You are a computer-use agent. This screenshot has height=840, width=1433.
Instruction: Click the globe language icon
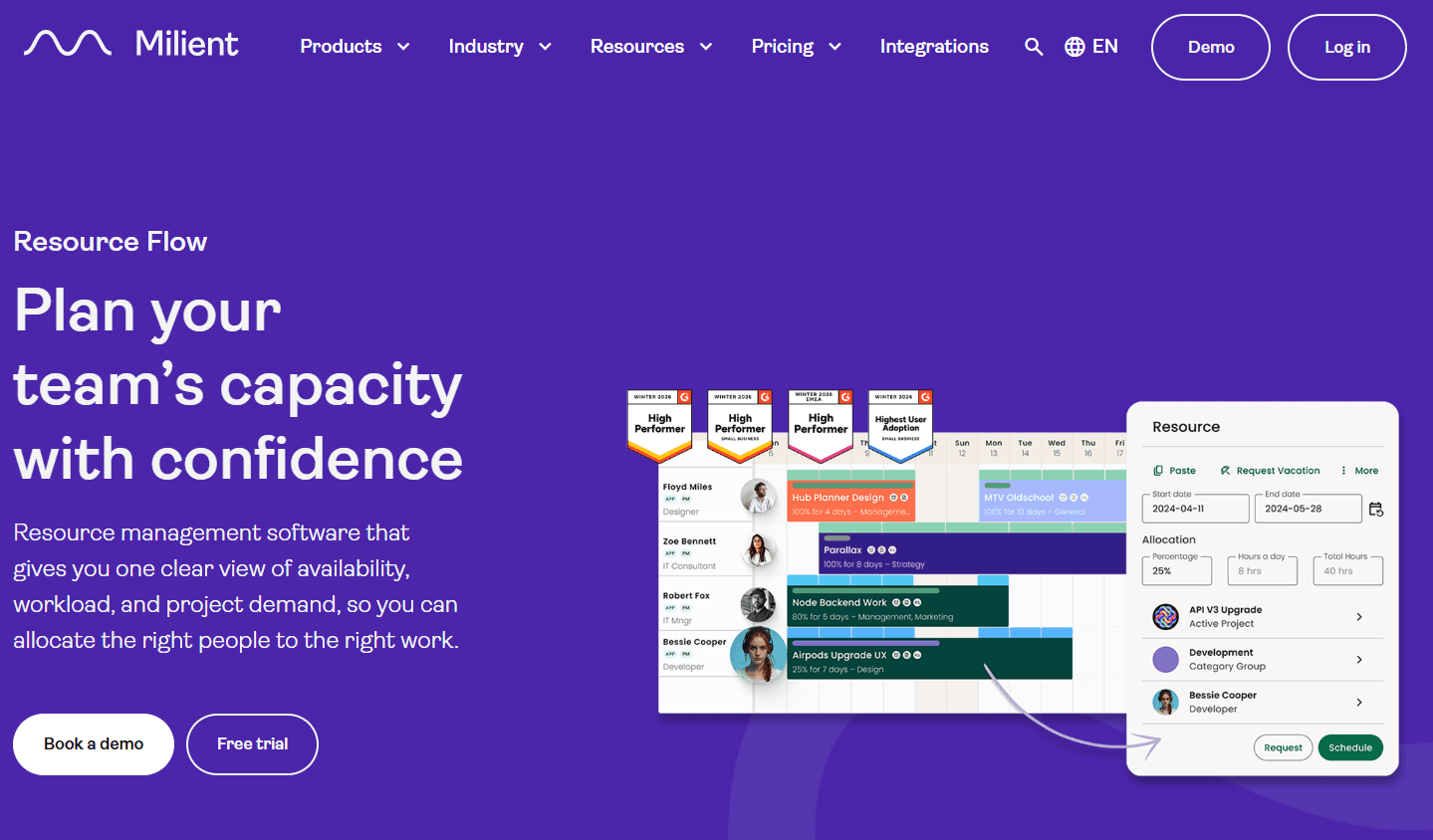pos(1075,47)
